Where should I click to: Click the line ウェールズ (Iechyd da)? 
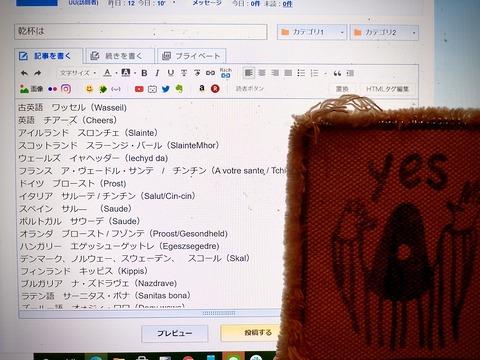pyautogui.click(x=93, y=158)
